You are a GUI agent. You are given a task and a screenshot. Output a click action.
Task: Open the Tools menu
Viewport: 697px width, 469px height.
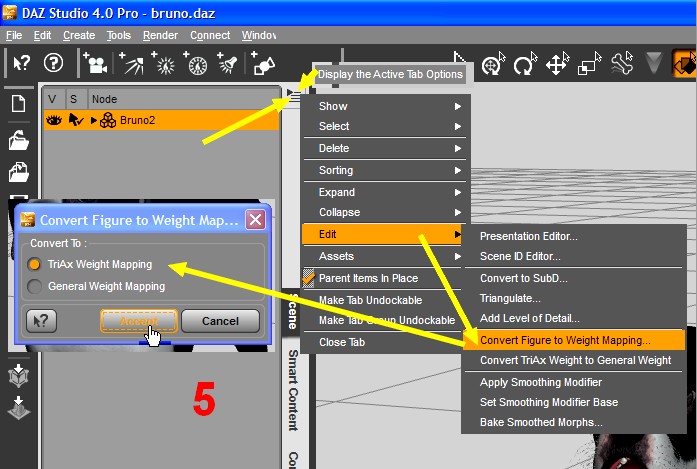click(x=119, y=35)
